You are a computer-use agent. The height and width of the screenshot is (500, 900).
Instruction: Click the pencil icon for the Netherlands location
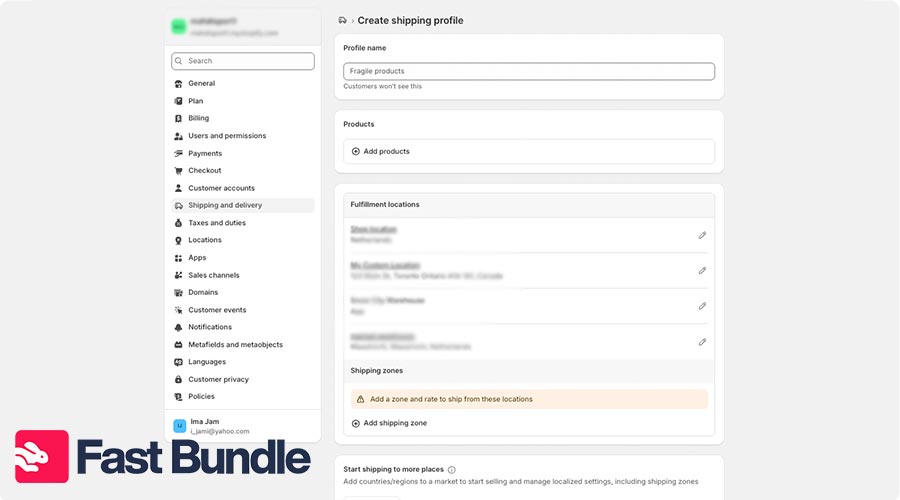(702, 235)
